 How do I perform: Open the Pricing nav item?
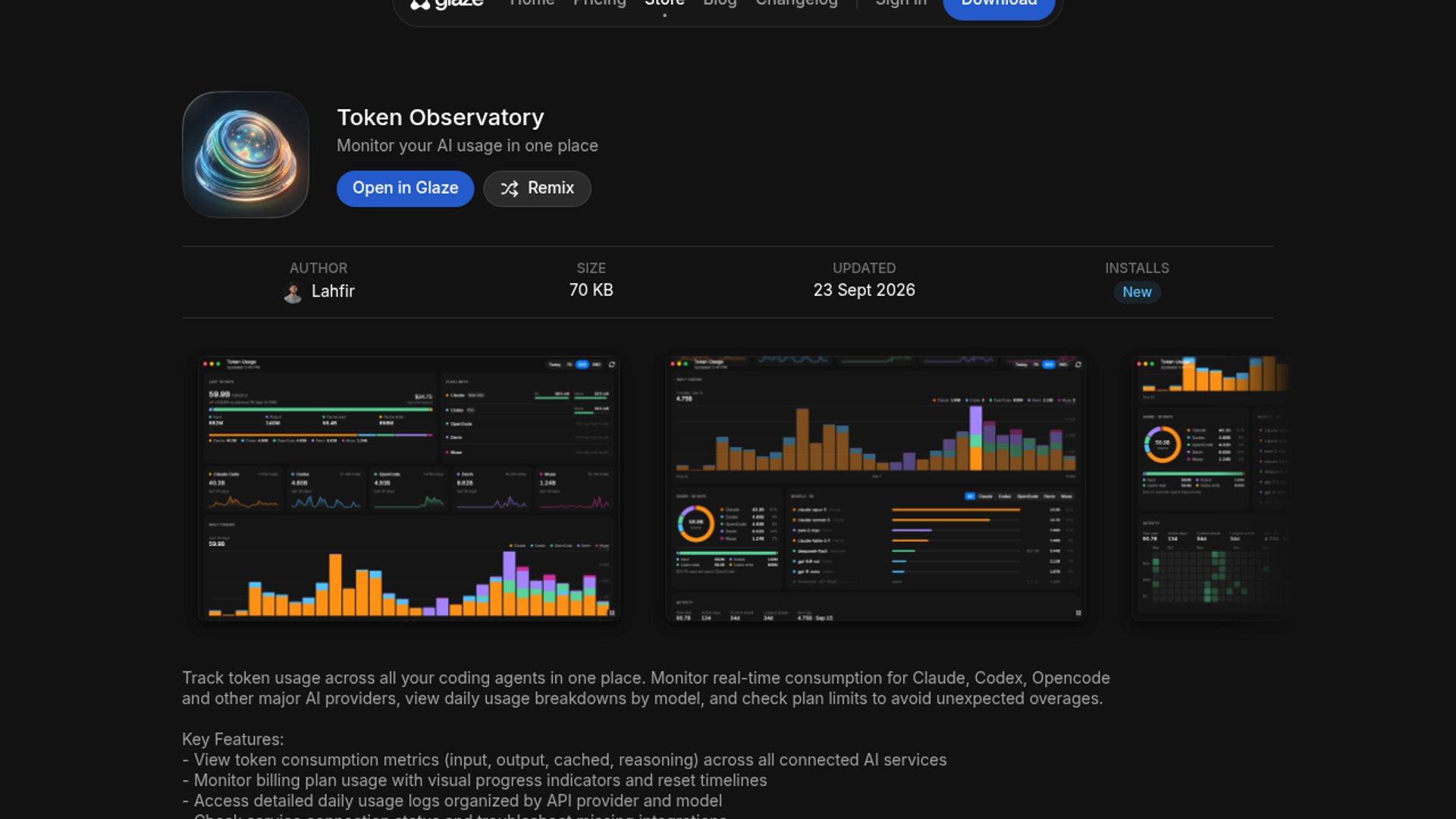pos(600,3)
